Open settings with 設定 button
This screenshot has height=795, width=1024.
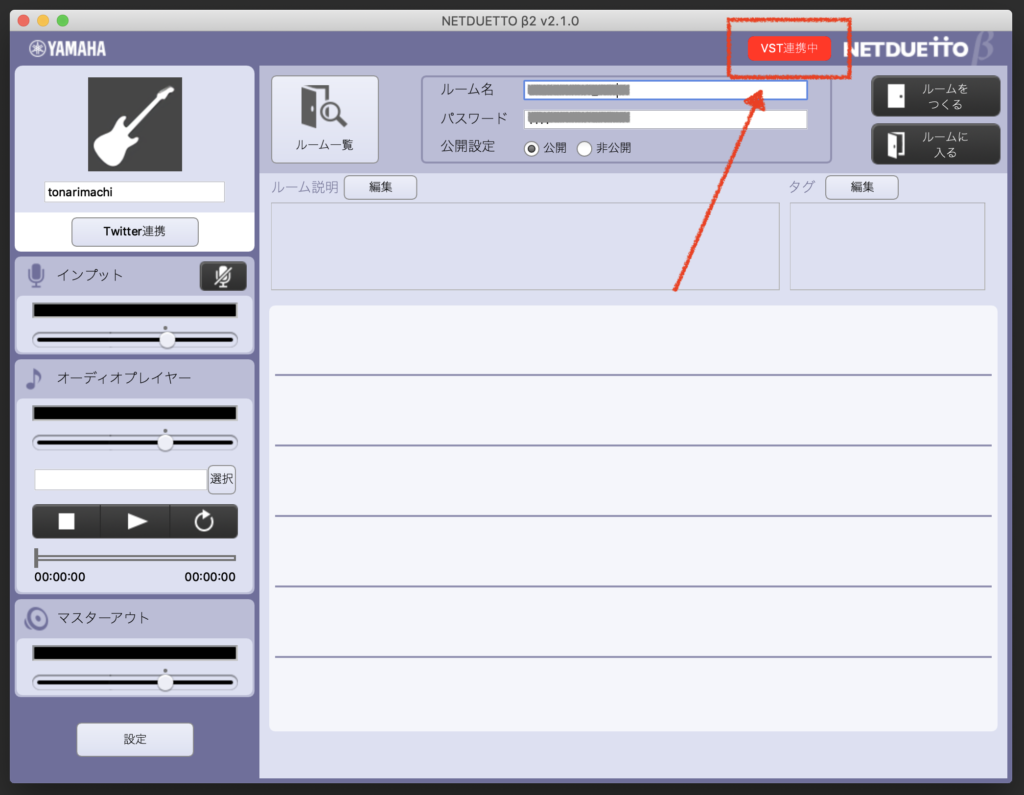pos(135,739)
